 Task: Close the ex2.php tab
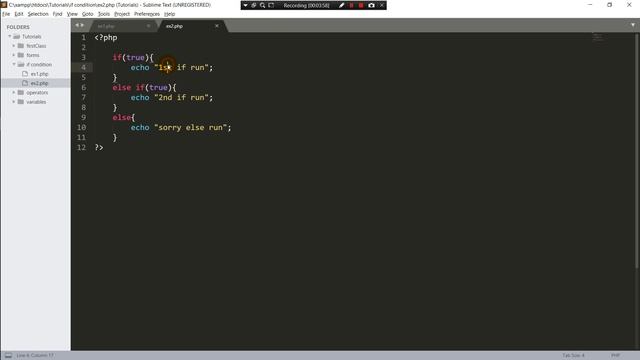(217, 26)
